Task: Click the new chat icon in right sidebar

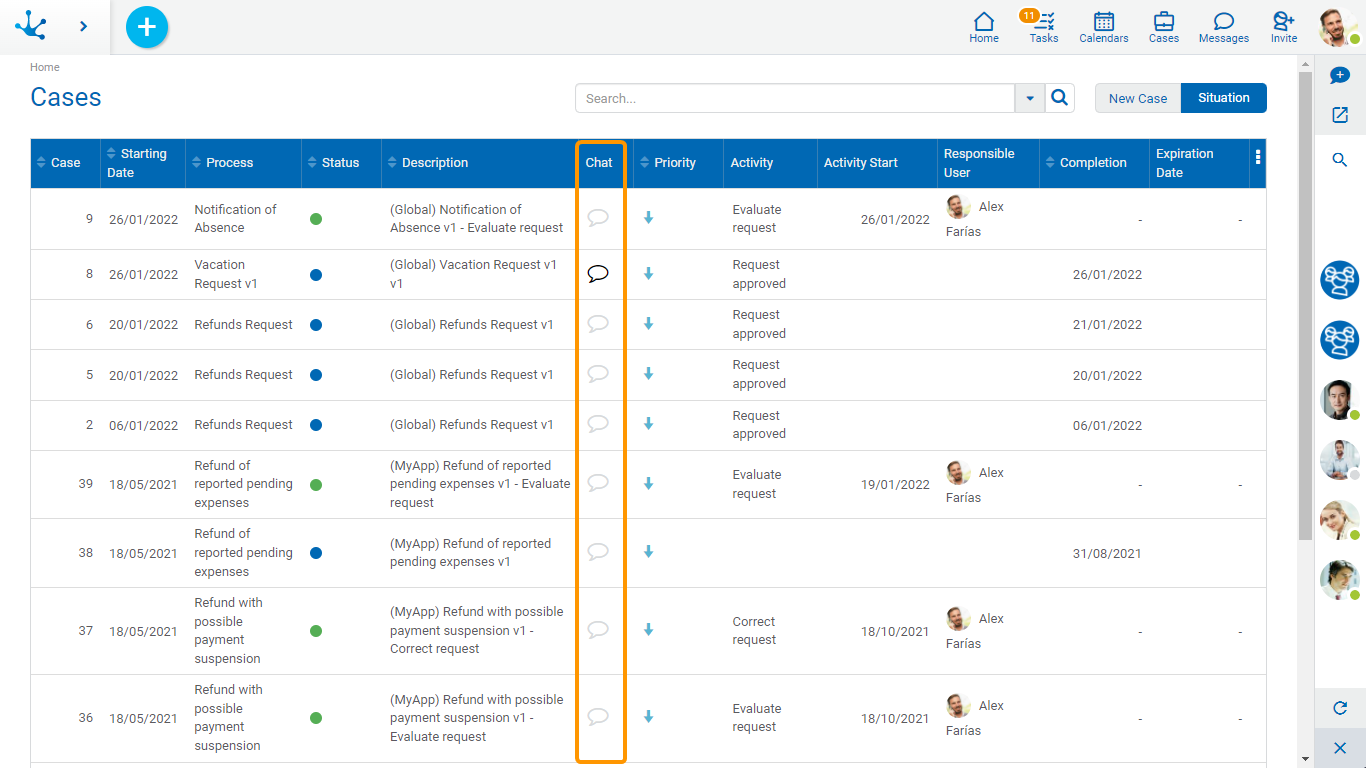Action: tap(1340, 76)
